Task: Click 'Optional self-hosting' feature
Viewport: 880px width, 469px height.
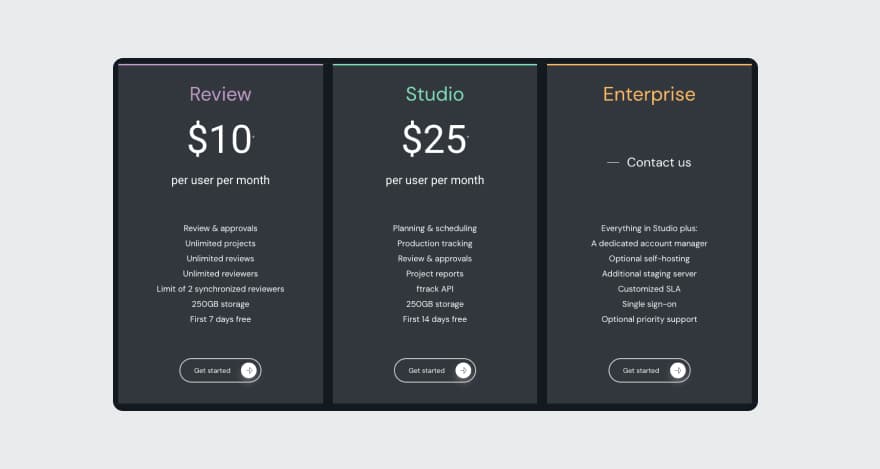Action: [x=649, y=259]
